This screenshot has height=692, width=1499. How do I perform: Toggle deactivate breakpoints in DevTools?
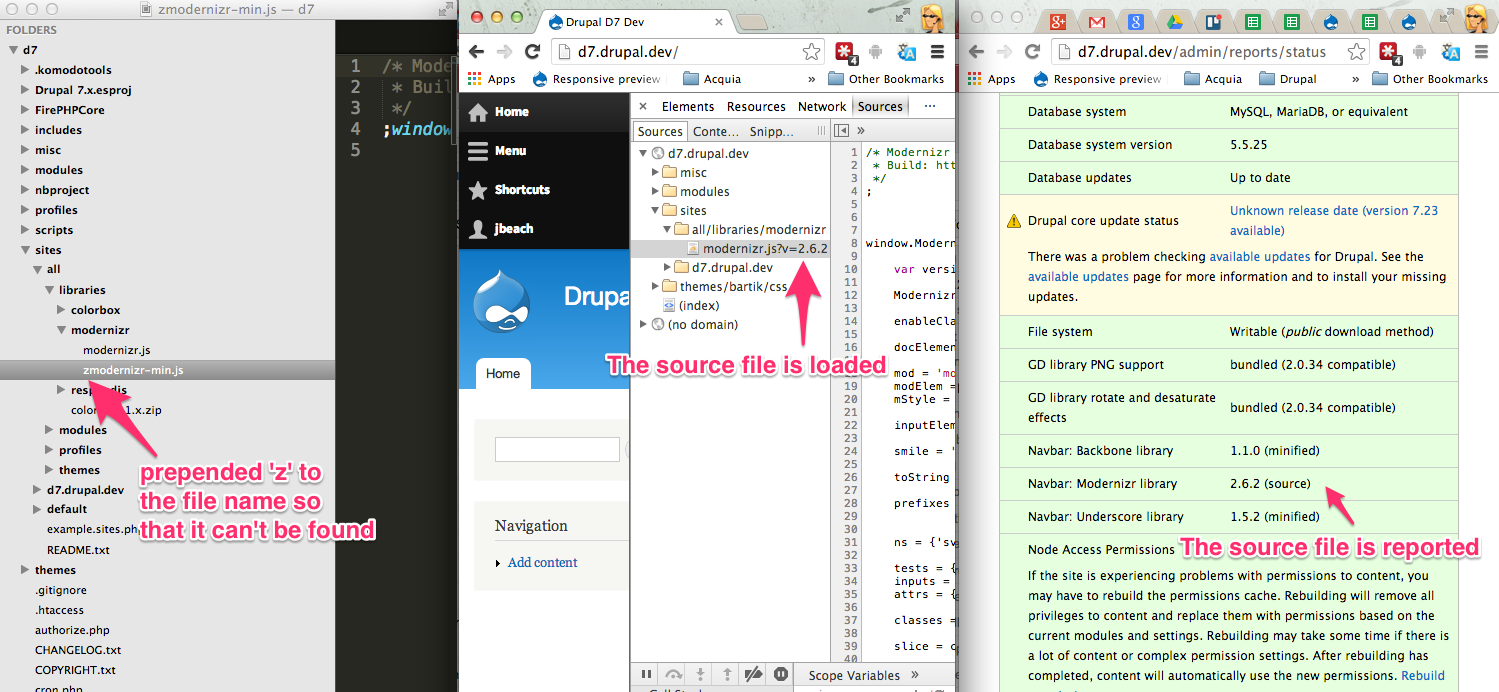pyautogui.click(x=754, y=675)
